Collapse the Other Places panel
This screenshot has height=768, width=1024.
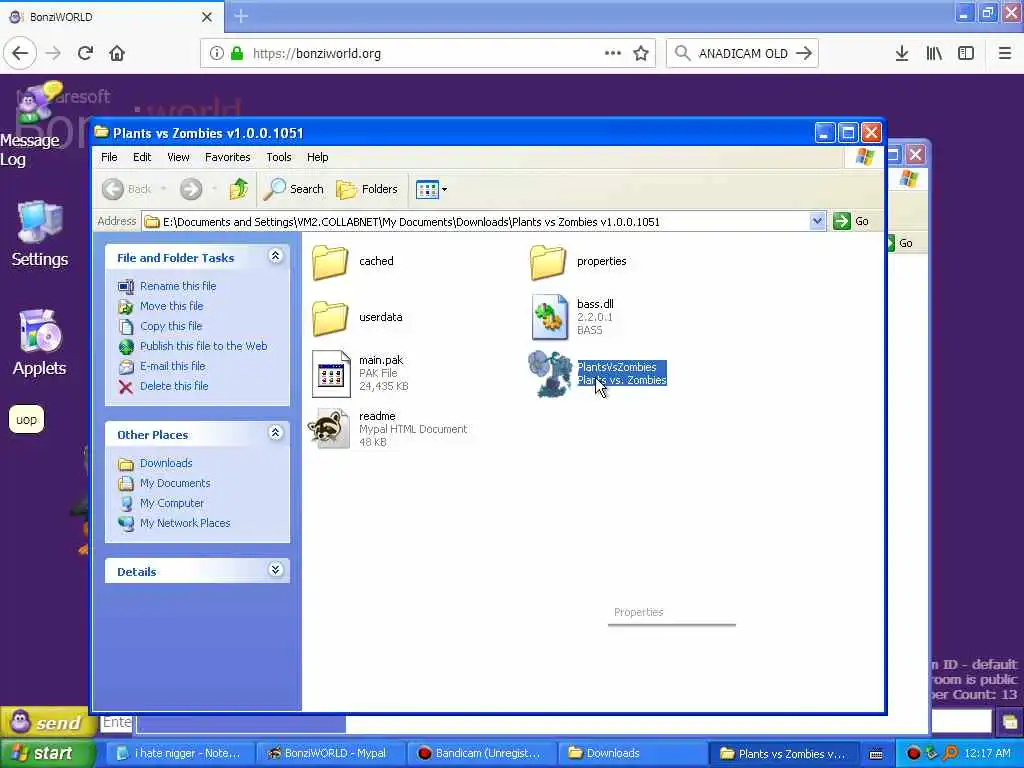coord(276,433)
